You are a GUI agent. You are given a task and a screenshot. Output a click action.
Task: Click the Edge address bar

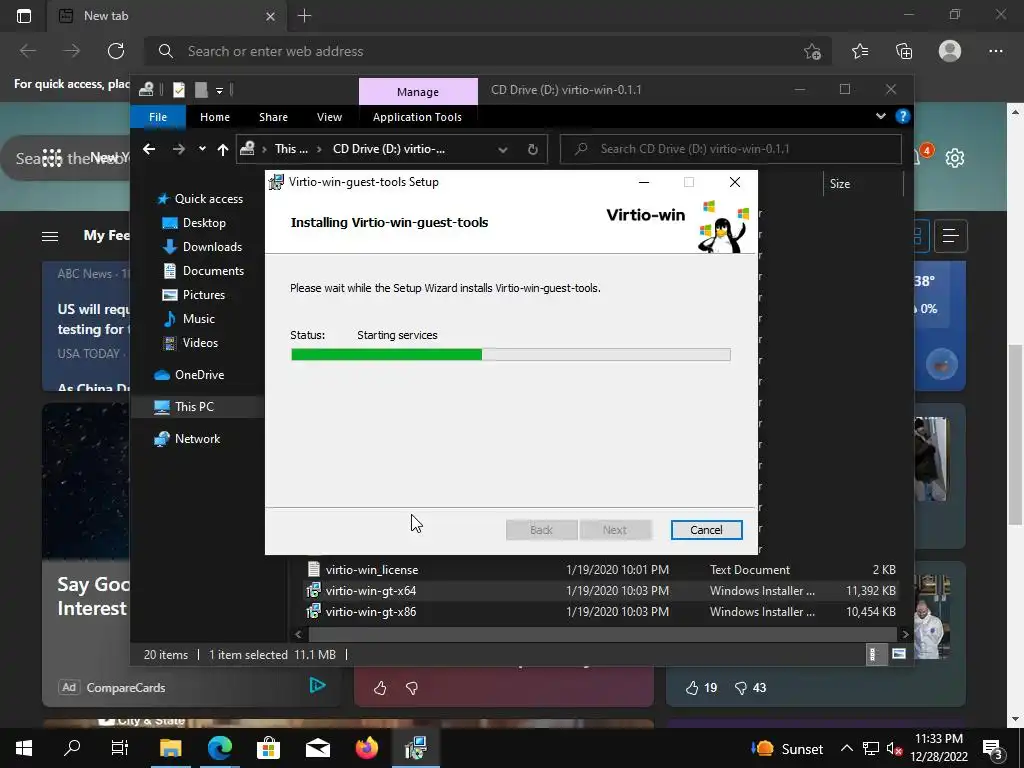coord(483,51)
